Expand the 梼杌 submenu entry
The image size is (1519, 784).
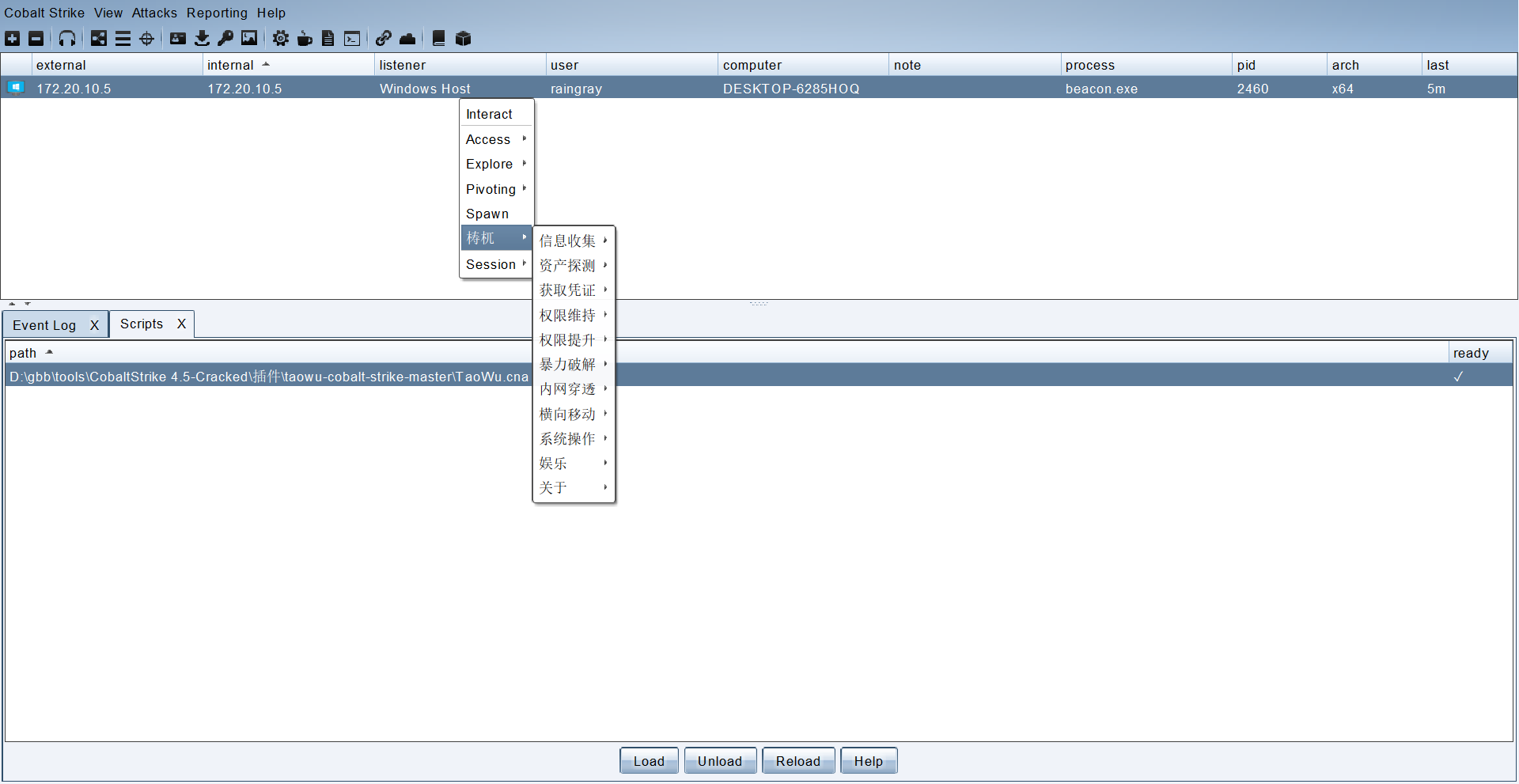[497, 238]
